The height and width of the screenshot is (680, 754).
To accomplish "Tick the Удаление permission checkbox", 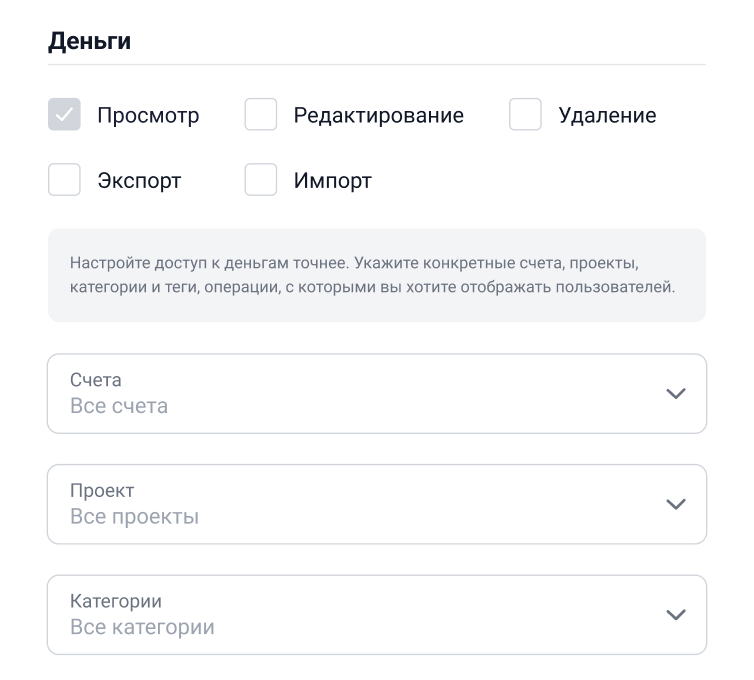I will pos(525,115).
